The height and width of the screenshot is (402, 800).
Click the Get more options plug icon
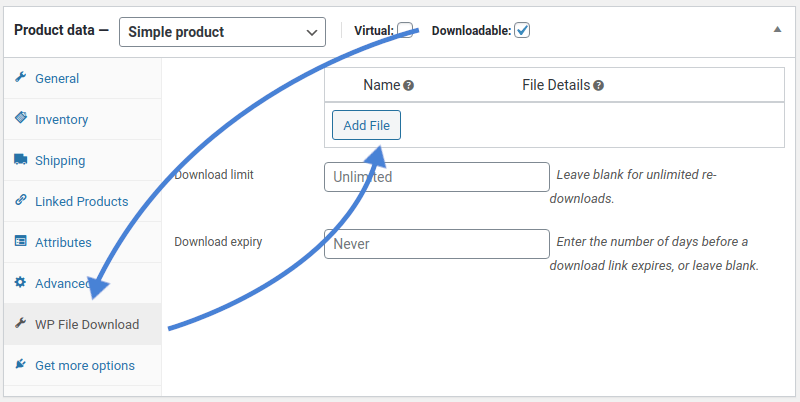pos(20,365)
